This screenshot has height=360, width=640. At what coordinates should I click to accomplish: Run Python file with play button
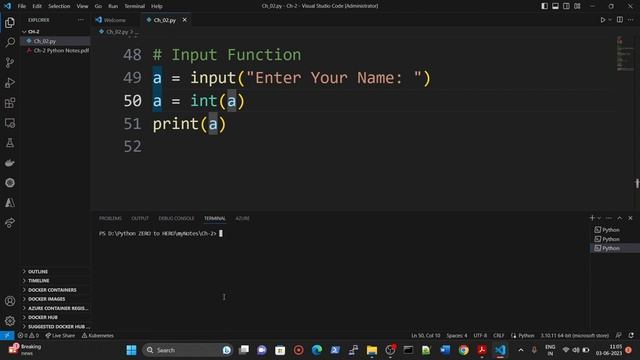click(603, 20)
